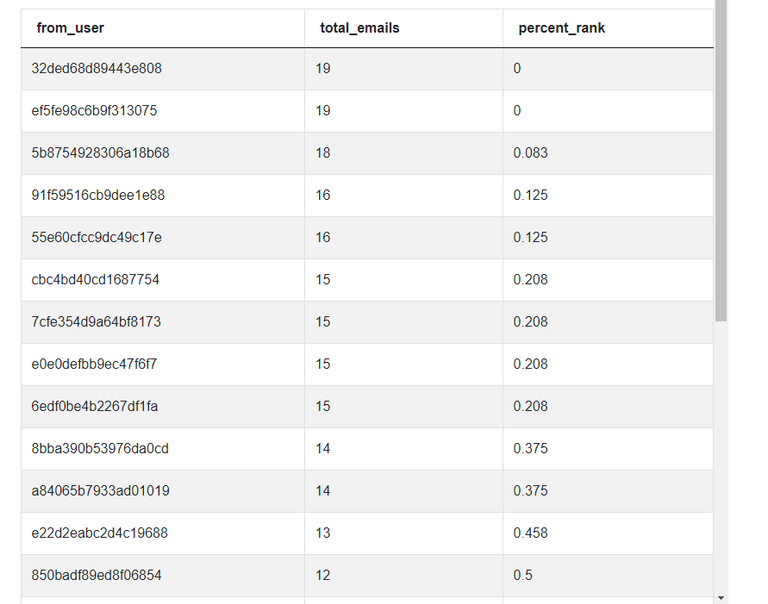Click the scrollbar down arrow
768x604 pixels.
[720, 598]
